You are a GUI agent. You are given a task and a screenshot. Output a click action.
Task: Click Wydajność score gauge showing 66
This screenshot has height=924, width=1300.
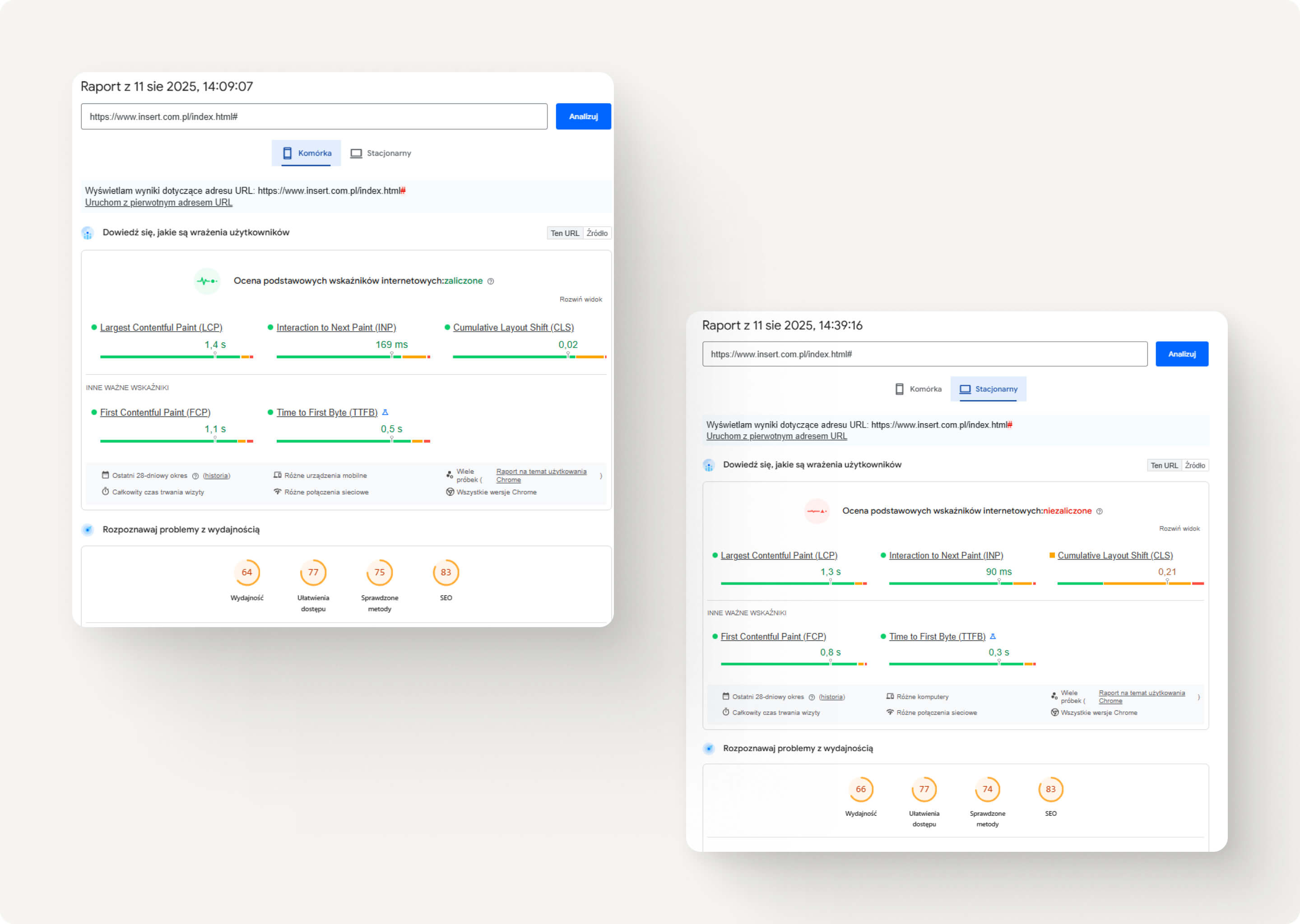(861, 790)
